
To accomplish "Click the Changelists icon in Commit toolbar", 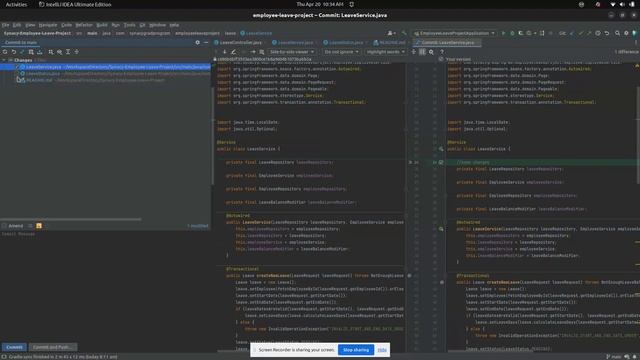I will (31, 52).
